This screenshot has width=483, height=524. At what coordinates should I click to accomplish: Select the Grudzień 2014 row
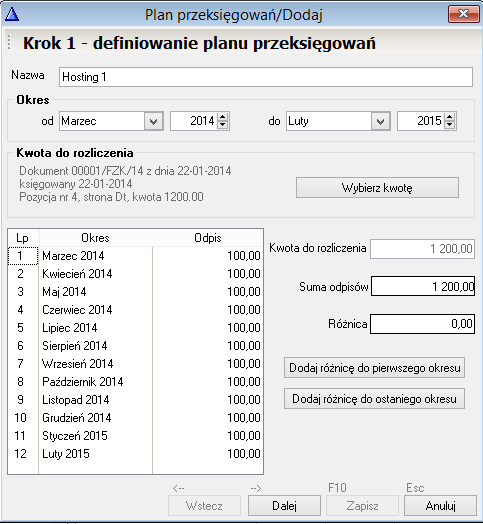tap(135, 418)
